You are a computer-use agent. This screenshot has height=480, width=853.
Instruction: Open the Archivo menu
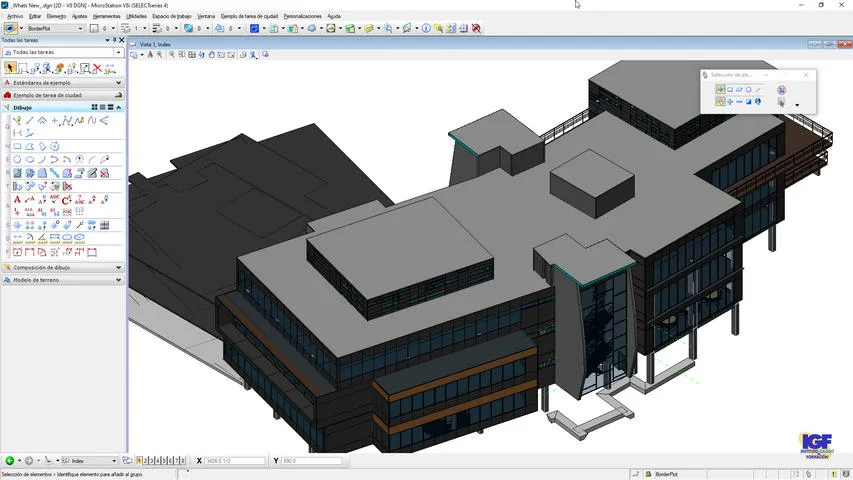15,16
